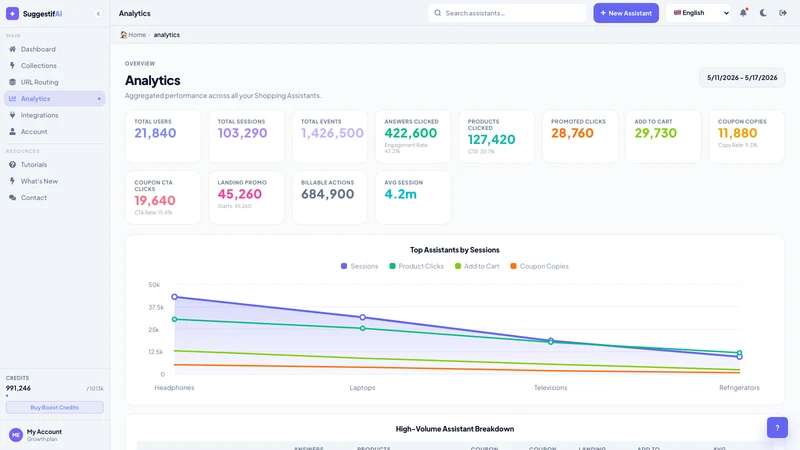The image size is (800, 450).
Task: Click the Total Sessions value 103,290
Action: tap(242, 133)
